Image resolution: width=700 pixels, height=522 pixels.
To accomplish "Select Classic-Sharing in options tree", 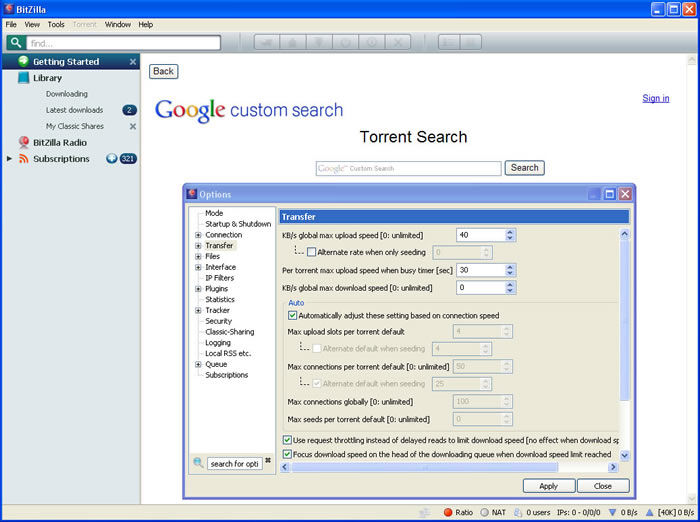I will point(229,332).
